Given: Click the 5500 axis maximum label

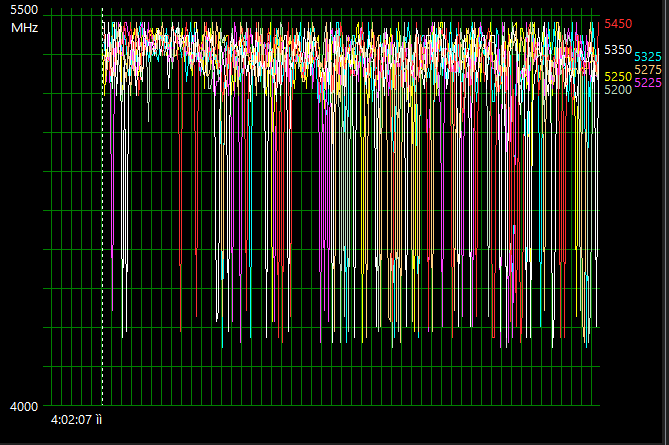Looking at the screenshot, I should pyautogui.click(x=24, y=10).
